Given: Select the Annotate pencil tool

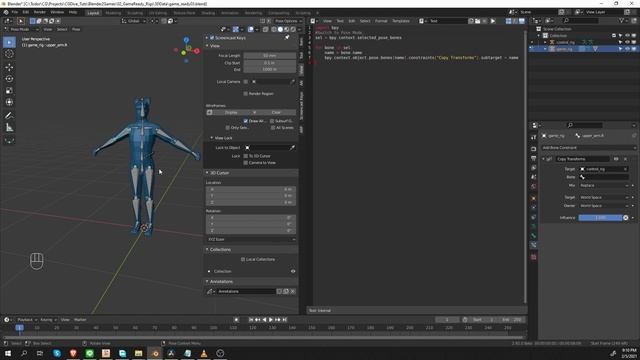Looking at the screenshot, I should click(9, 116).
